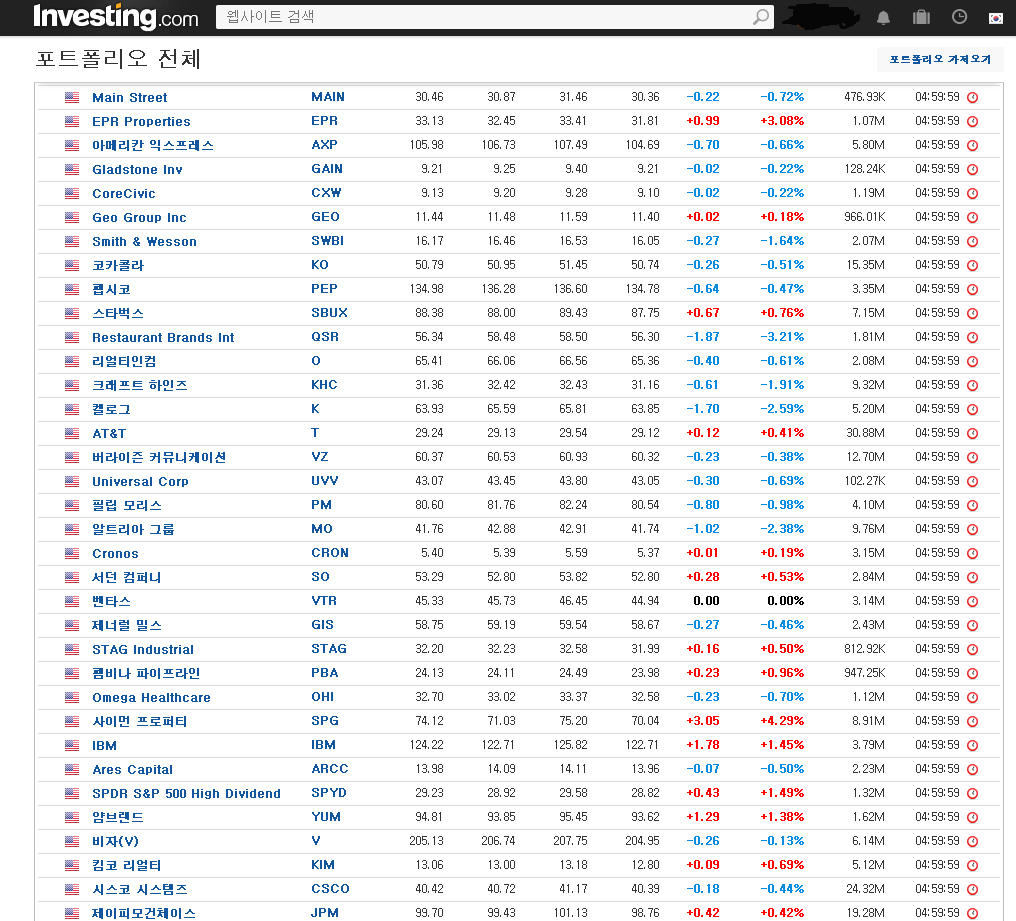Click the 0.00% change for VTR
Viewport: 1016px width, 921px height.
[785, 601]
